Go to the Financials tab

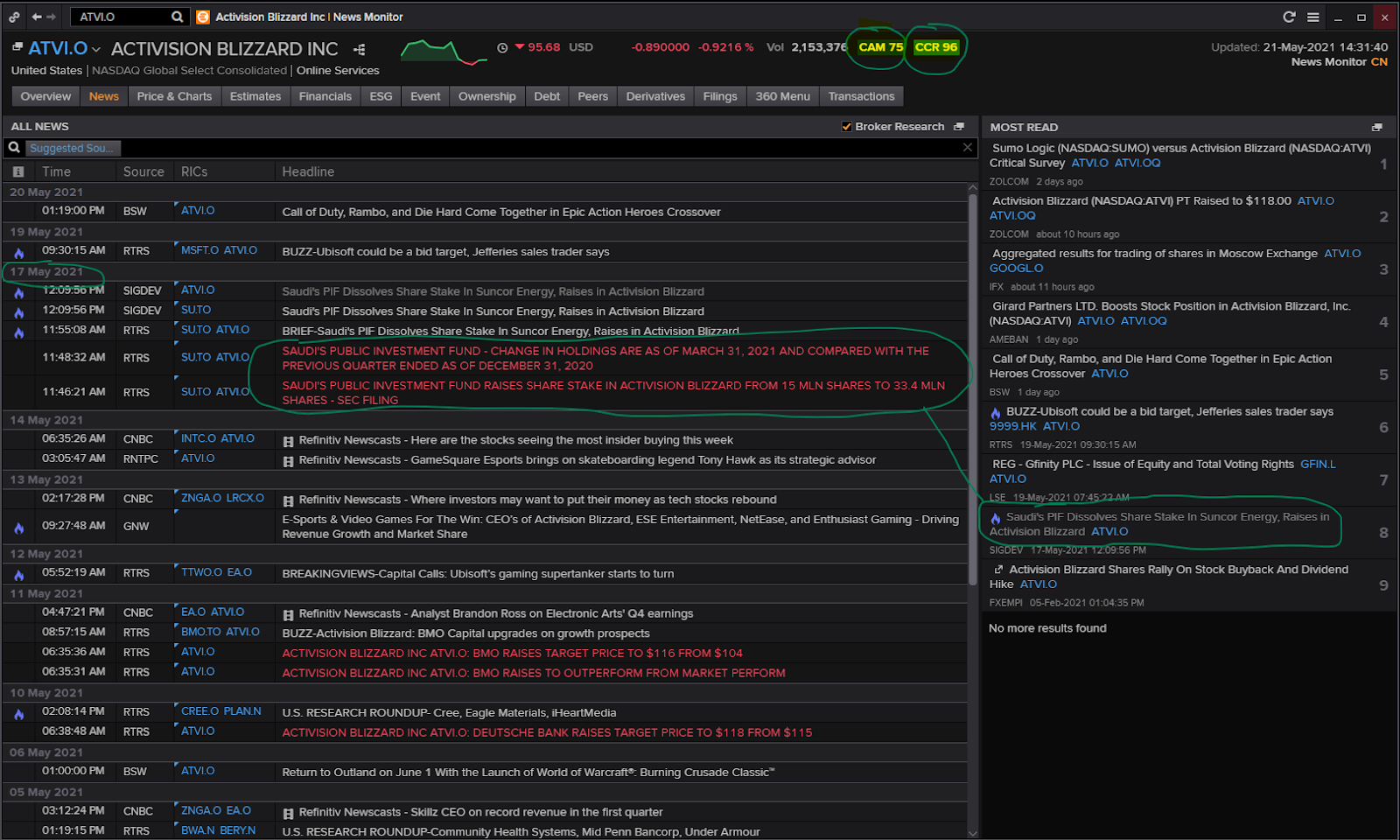325,96
